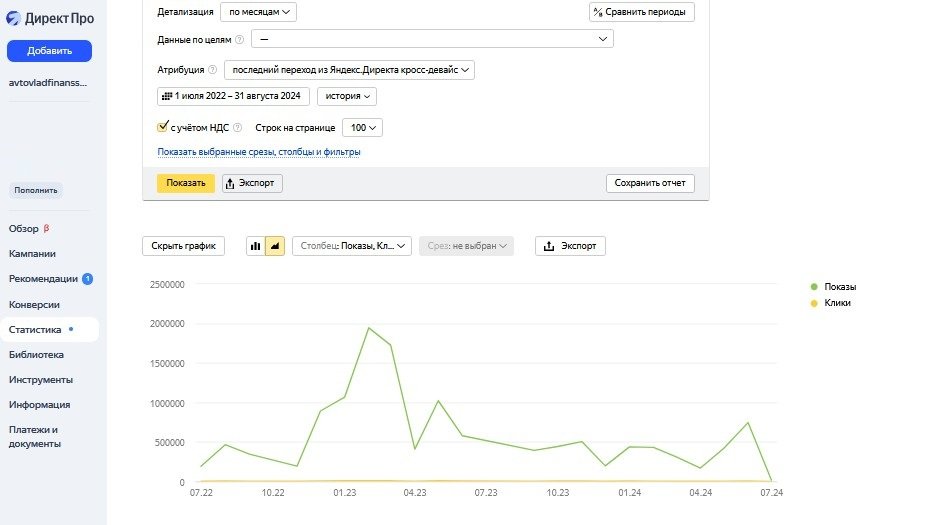Click the Сравнить периоды button
The width and height of the screenshot is (951, 525).
point(641,12)
